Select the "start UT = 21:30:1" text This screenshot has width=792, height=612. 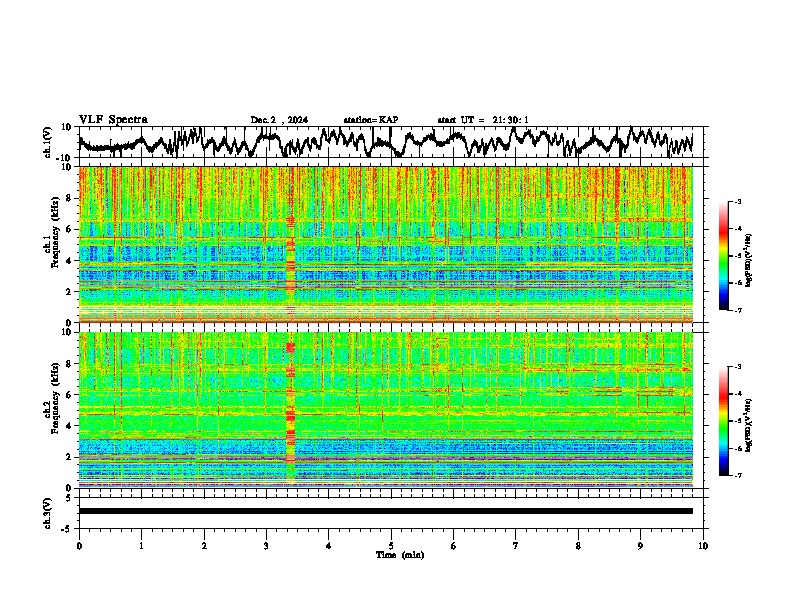coord(483,120)
